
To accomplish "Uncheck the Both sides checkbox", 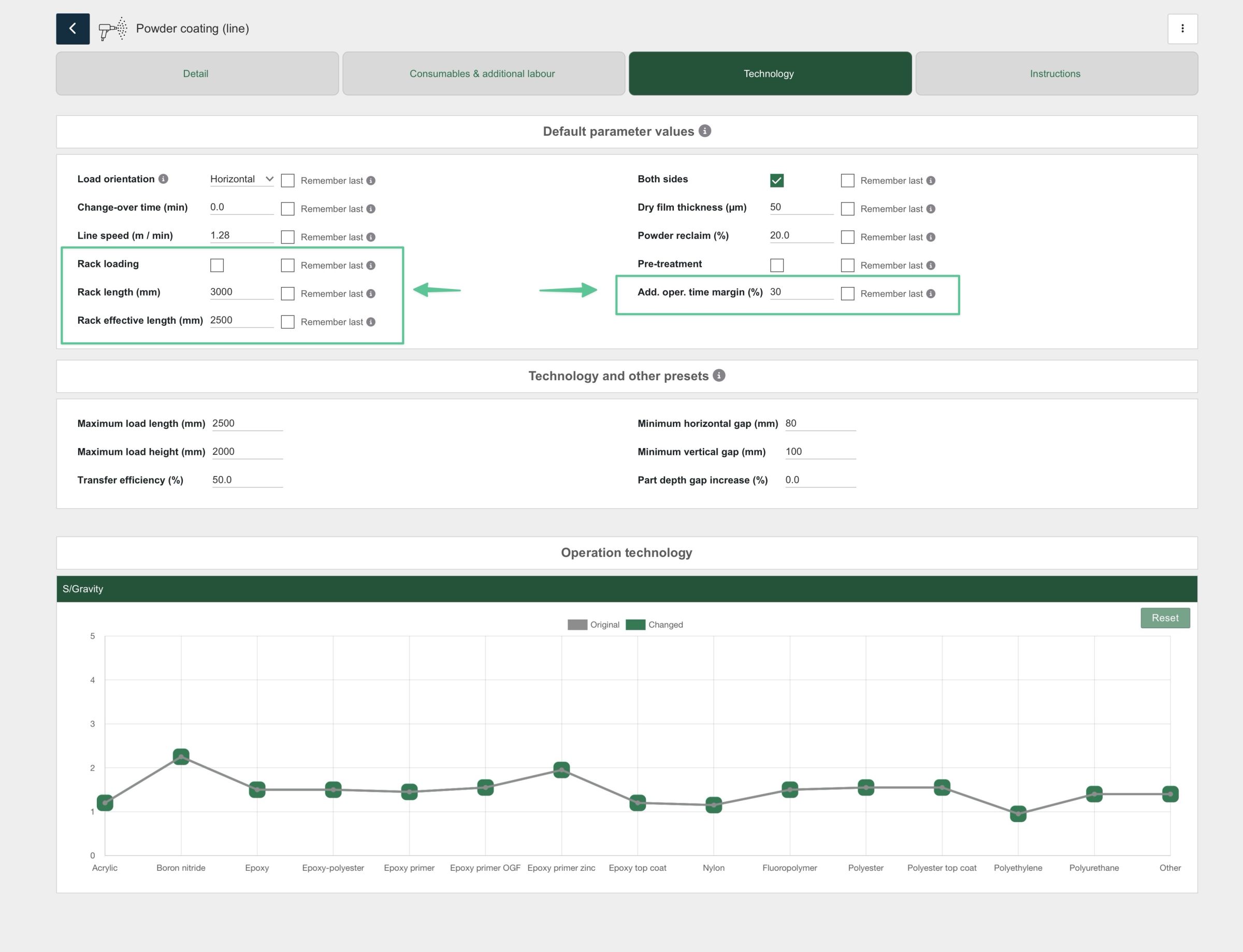I will pyautogui.click(x=776, y=181).
